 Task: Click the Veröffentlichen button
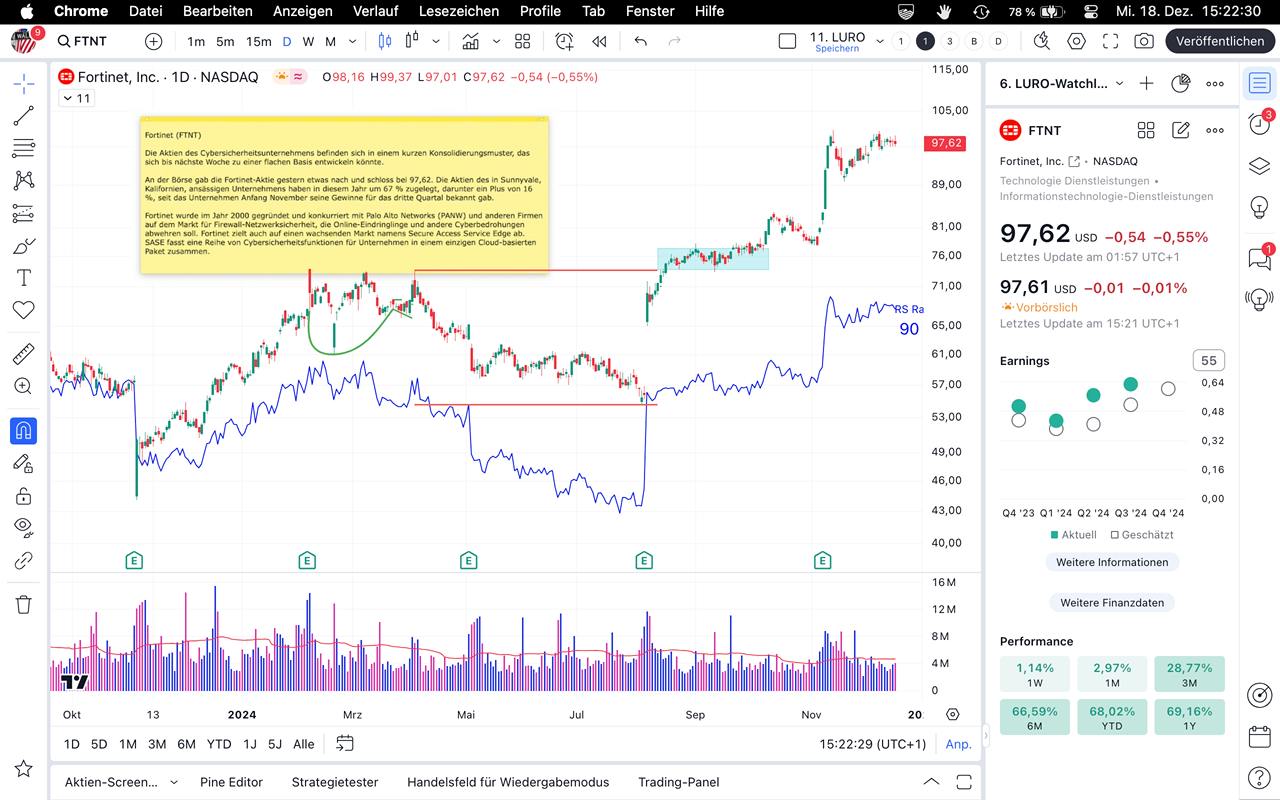click(x=1219, y=41)
